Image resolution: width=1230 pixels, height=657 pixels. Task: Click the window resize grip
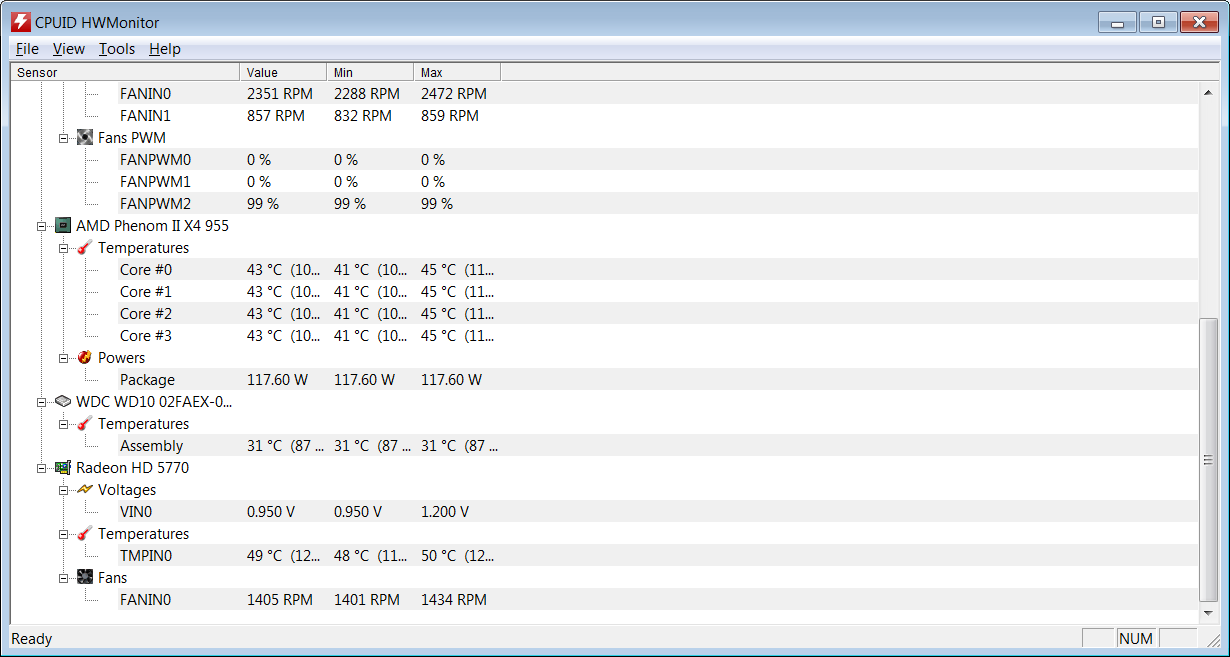click(x=1213, y=640)
